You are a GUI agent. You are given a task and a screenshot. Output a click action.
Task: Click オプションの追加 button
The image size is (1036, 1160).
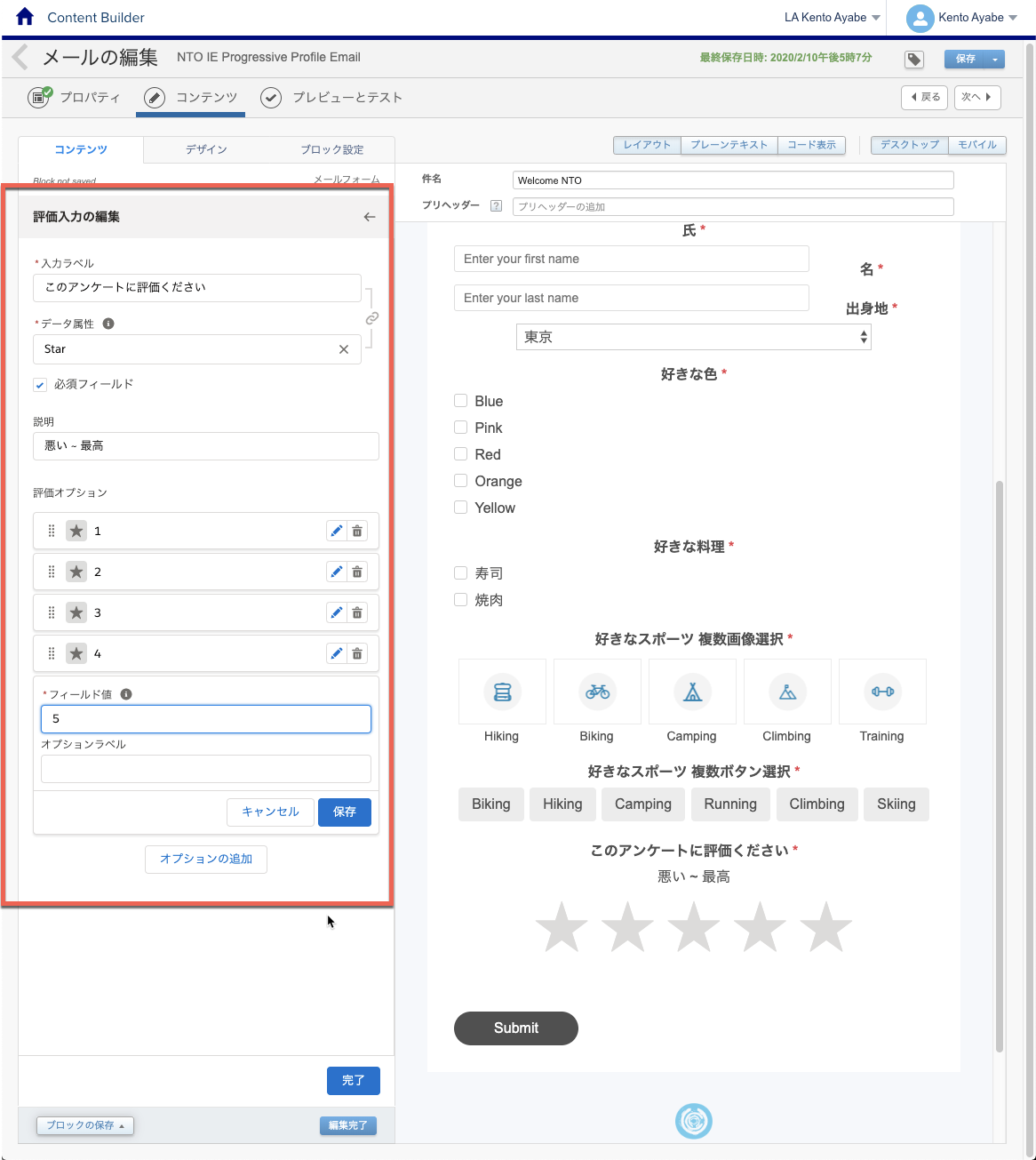click(206, 859)
